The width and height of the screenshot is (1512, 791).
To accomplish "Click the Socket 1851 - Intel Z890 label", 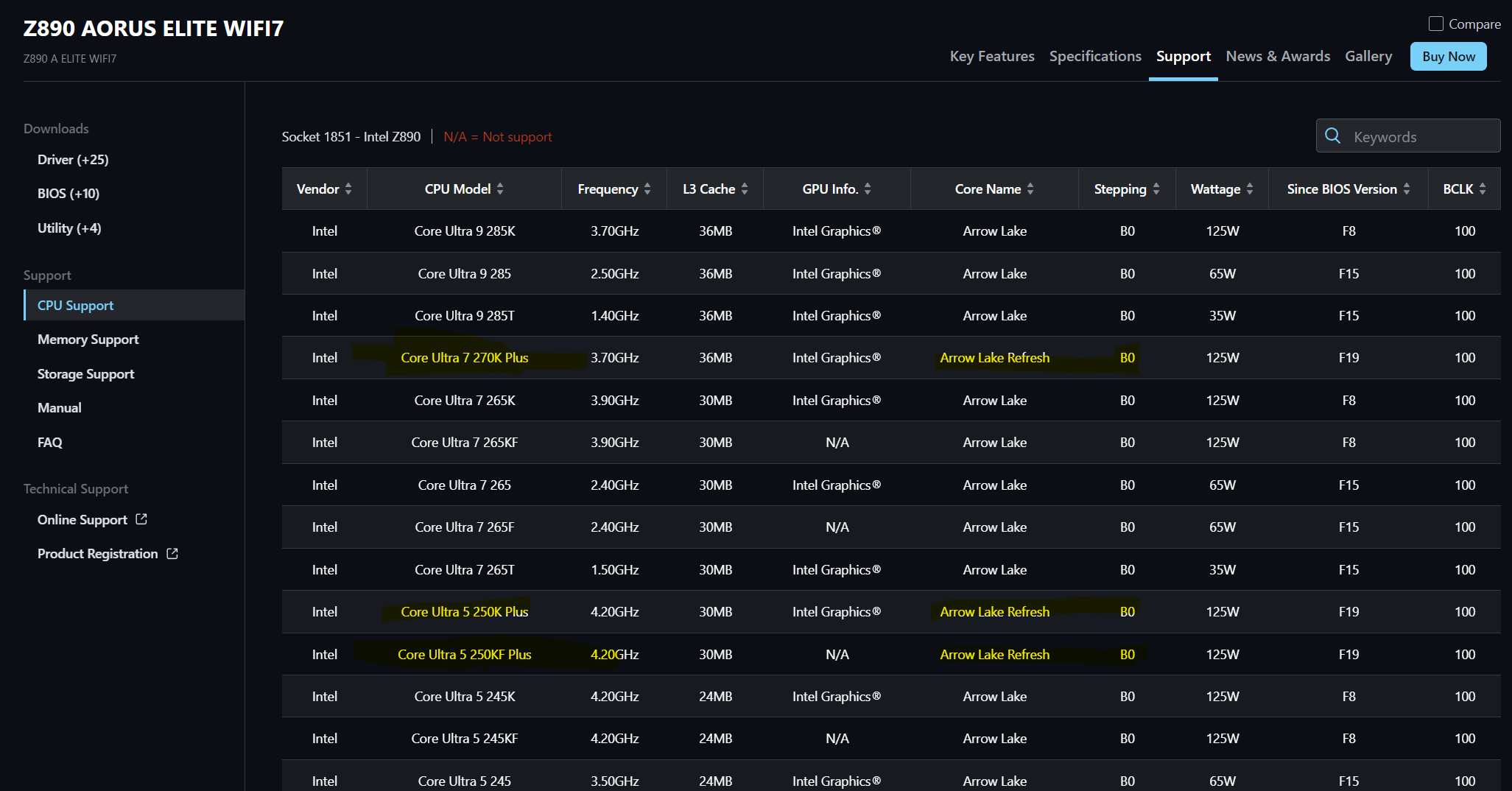I will (351, 136).
